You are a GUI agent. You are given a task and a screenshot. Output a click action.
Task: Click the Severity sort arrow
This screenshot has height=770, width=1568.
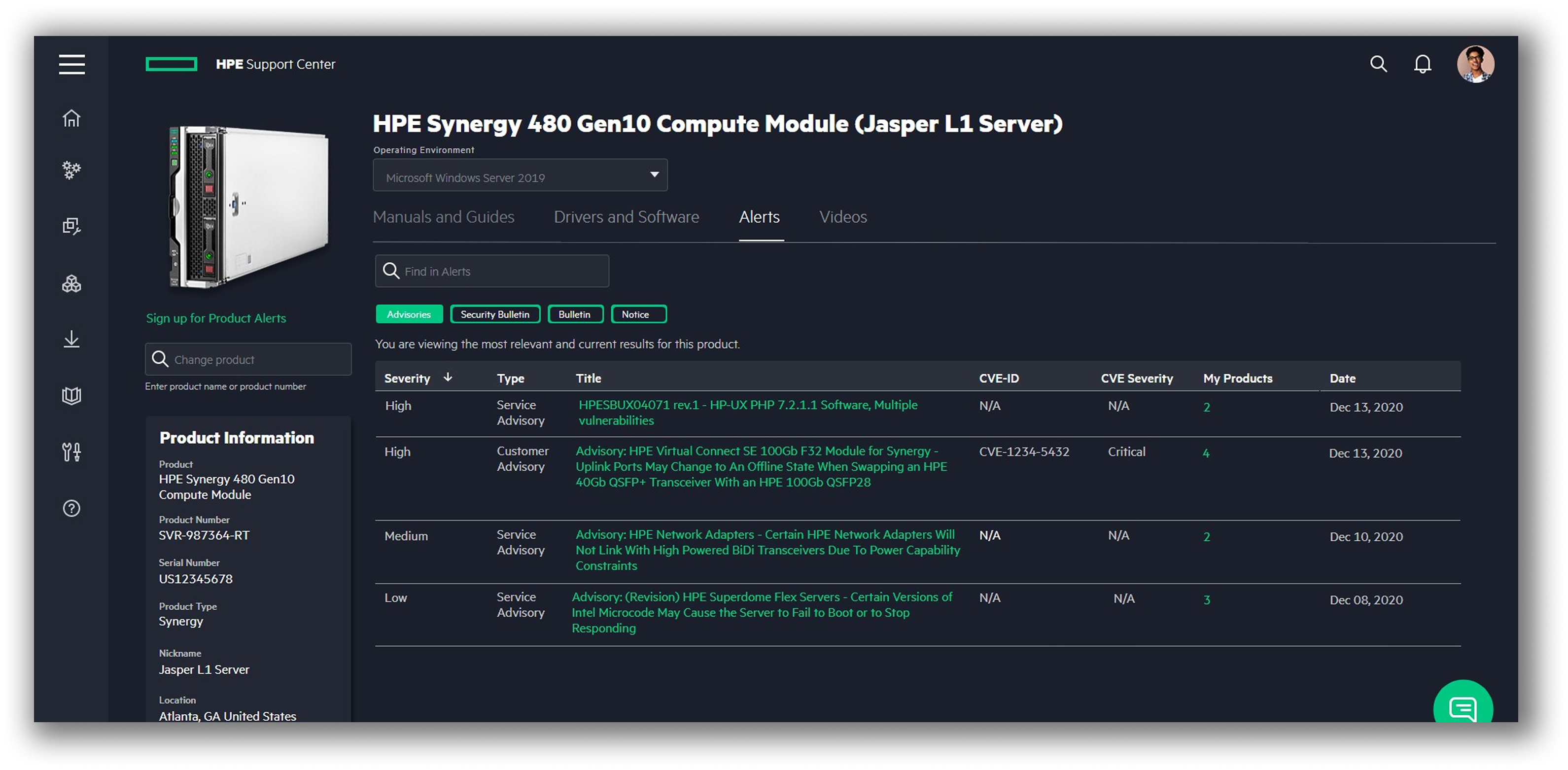coord(448,378)
